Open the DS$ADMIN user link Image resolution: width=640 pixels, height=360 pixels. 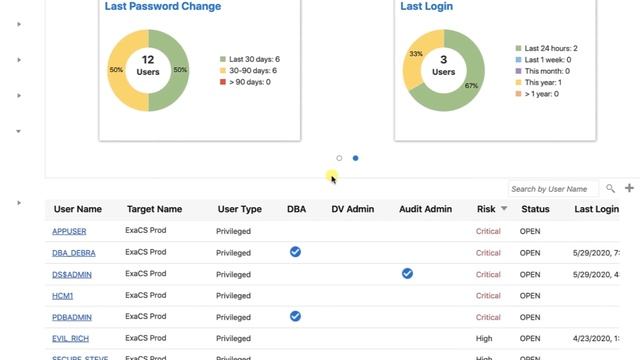point(72,275)
